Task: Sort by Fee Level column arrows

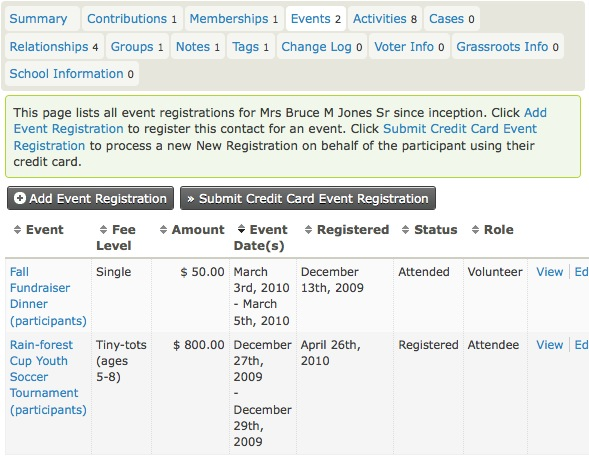Action: 103,230
